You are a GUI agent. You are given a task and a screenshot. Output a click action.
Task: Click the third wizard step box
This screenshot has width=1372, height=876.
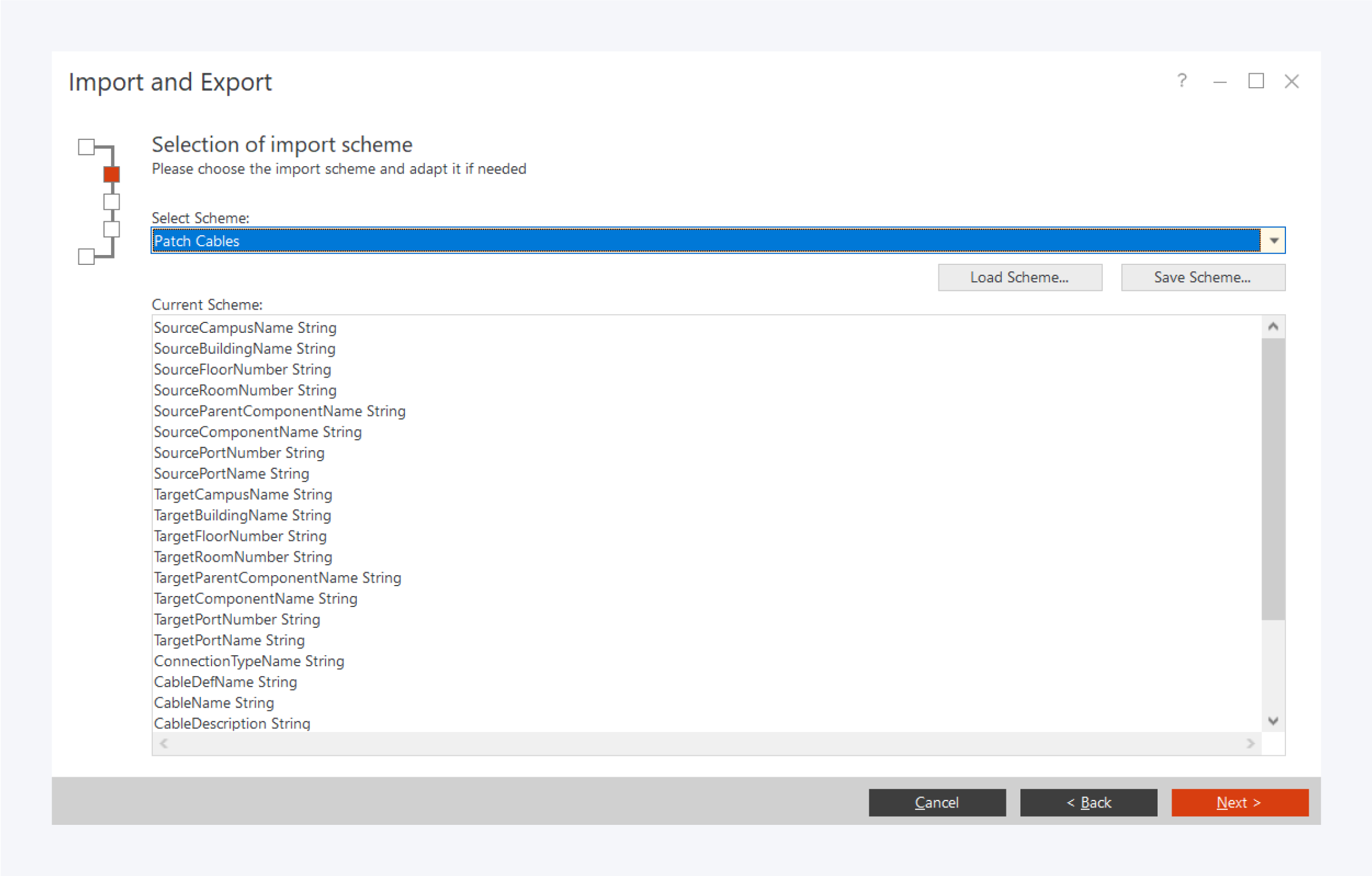pyautogui.click(x=112, y=202)
